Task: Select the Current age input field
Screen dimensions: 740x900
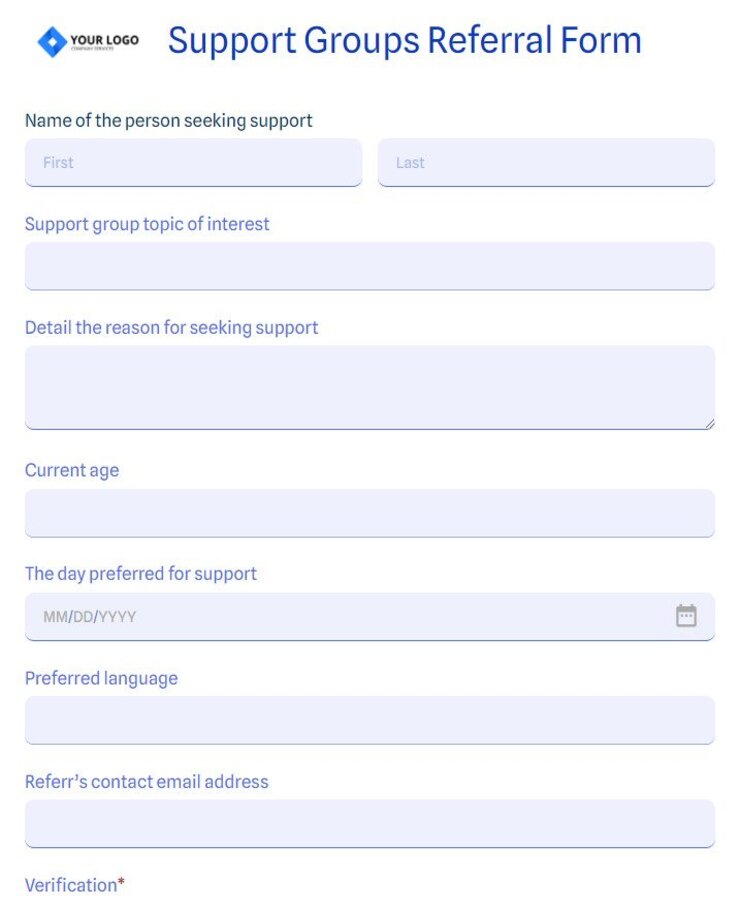Action: (x=370, y=512)
